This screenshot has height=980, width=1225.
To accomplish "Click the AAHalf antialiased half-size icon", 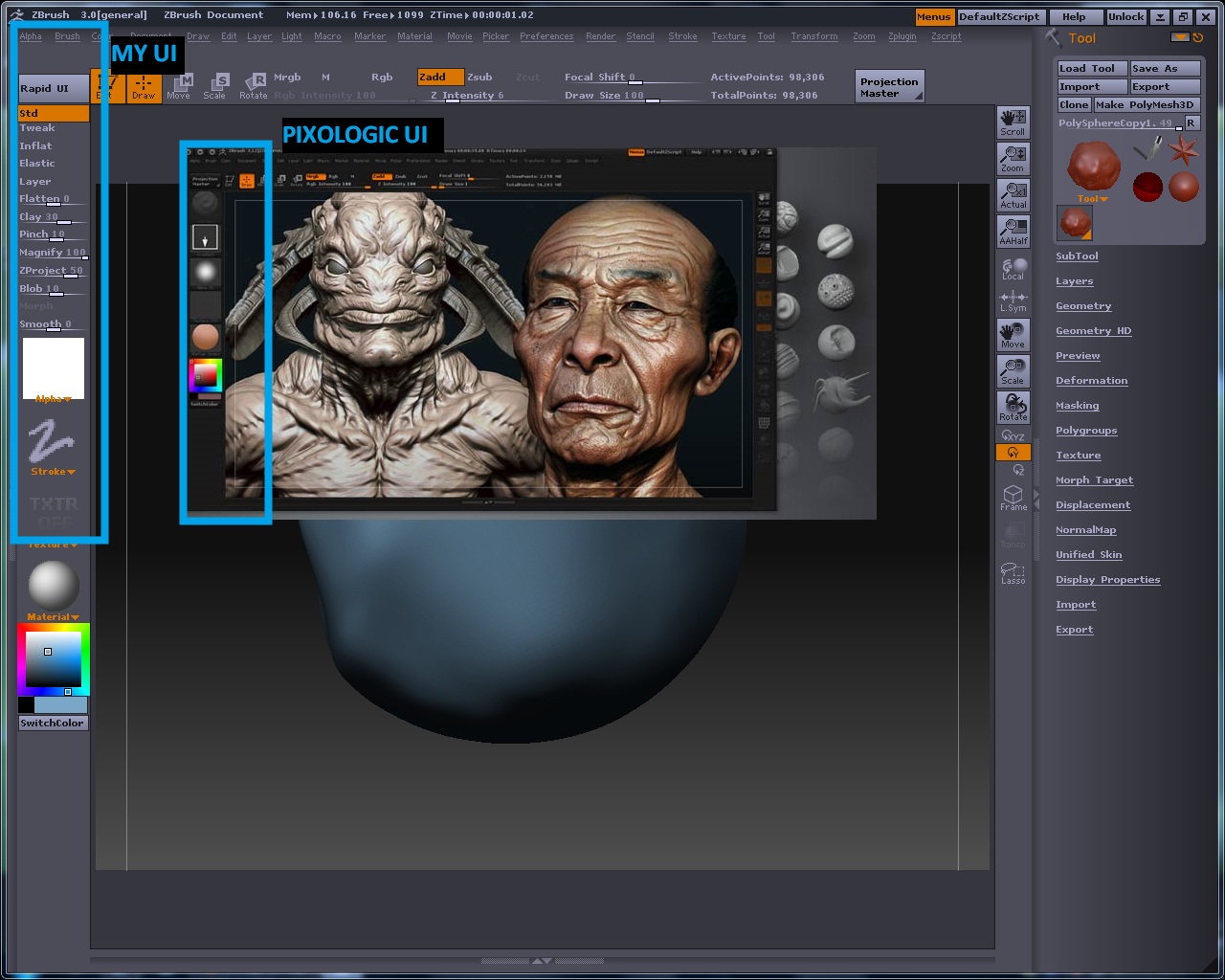I will click(1013, 232).
